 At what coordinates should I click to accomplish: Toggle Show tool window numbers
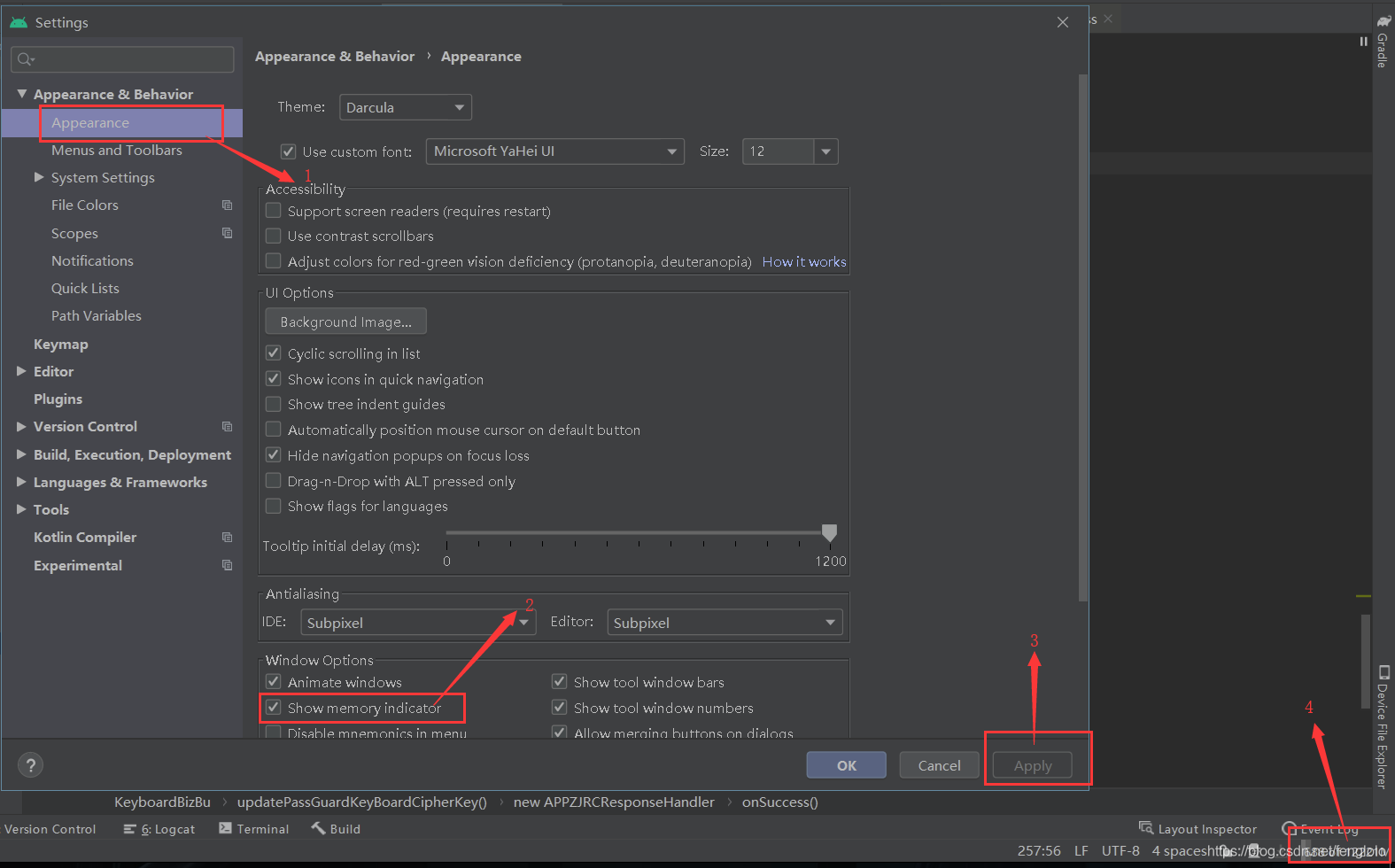pos(559,708)
